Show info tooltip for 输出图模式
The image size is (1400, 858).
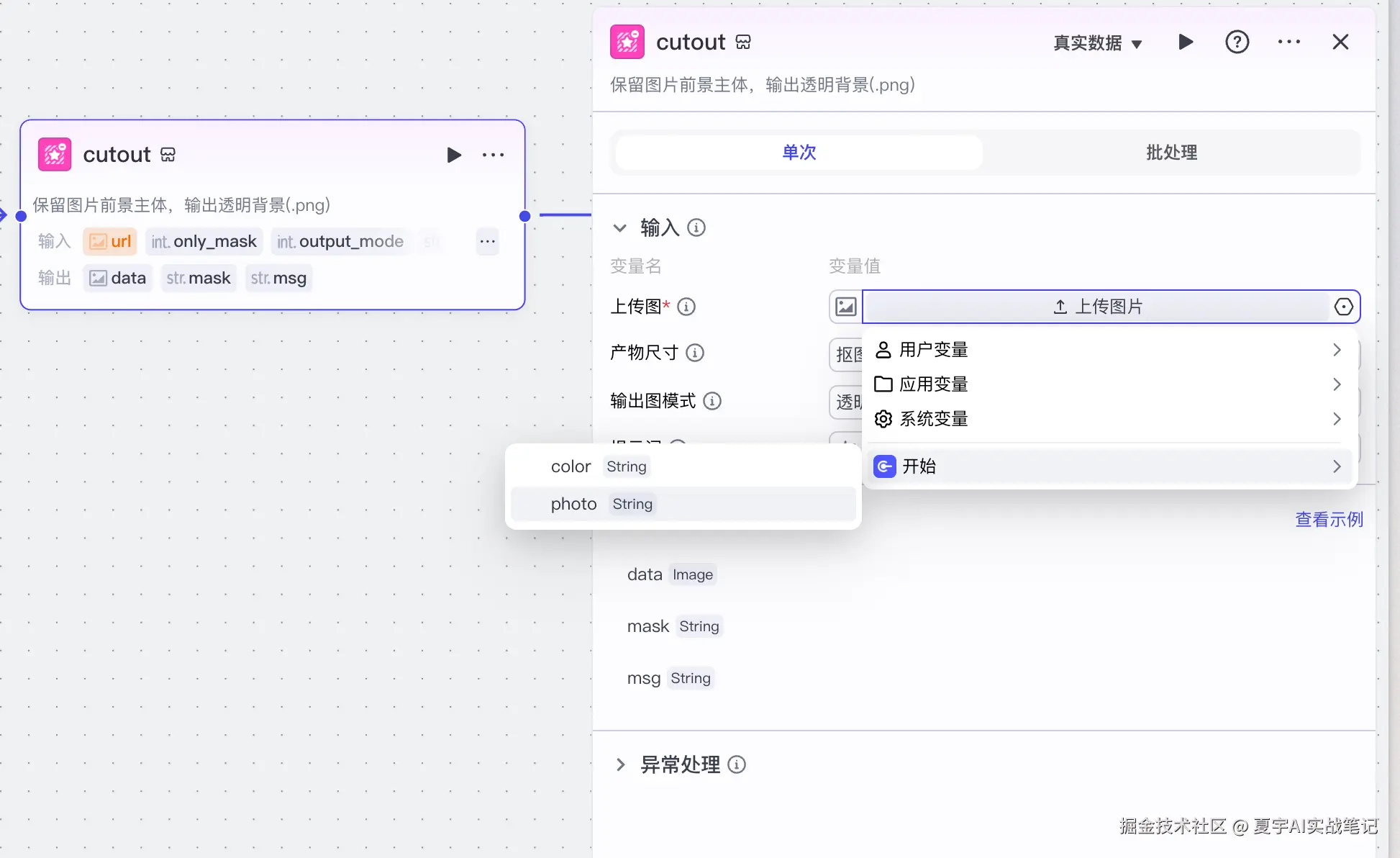(712, 401)
